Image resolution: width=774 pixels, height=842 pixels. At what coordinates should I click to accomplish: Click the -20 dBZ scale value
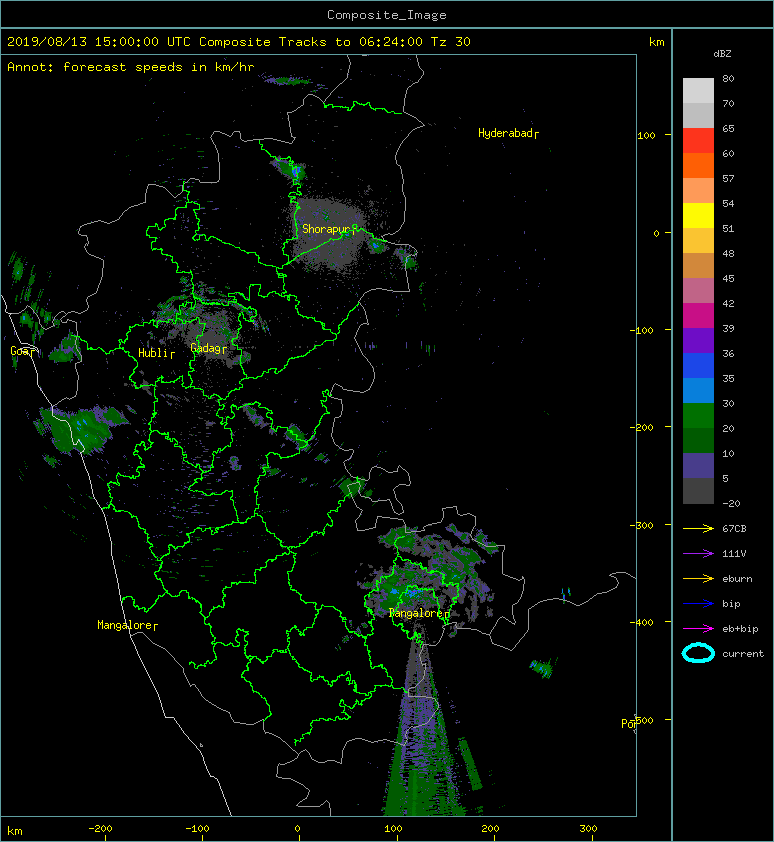pos(731,504)
